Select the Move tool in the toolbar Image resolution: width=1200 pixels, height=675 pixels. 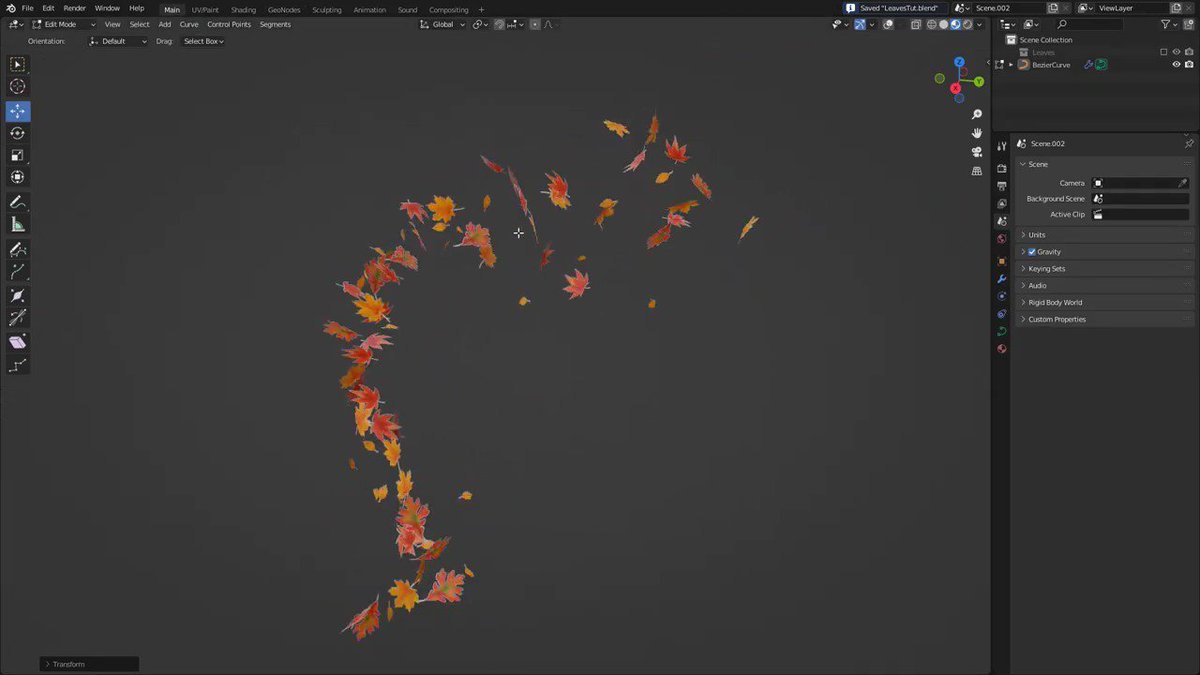coord(17,111)
